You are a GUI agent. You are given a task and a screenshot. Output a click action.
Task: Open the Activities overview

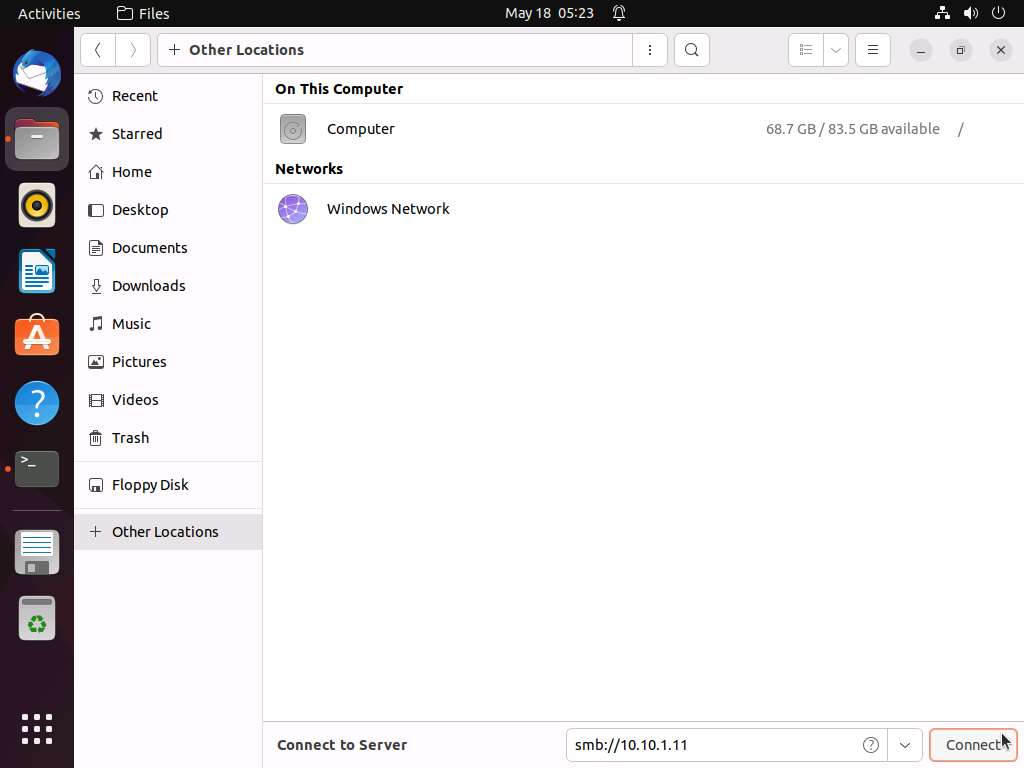(49, 13)
